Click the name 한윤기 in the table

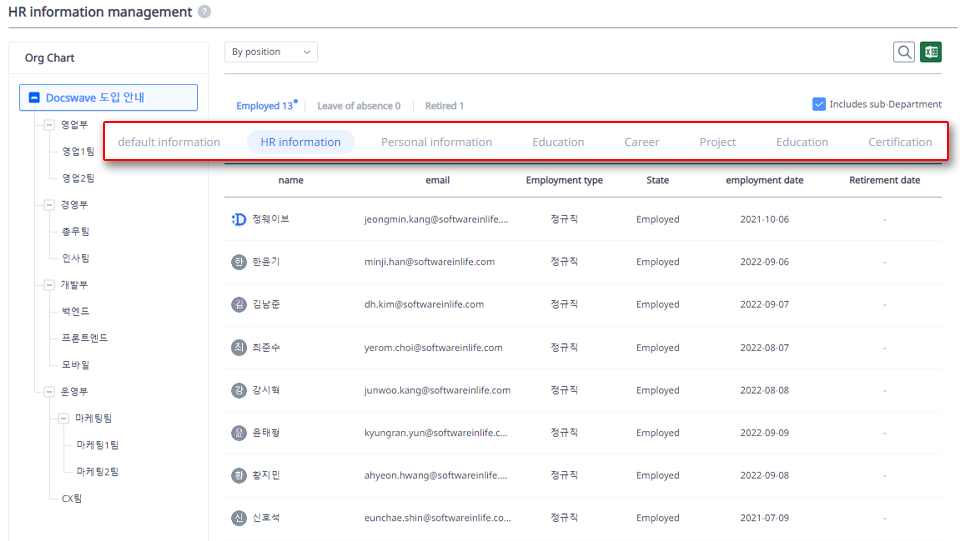(x=266, y=261)
